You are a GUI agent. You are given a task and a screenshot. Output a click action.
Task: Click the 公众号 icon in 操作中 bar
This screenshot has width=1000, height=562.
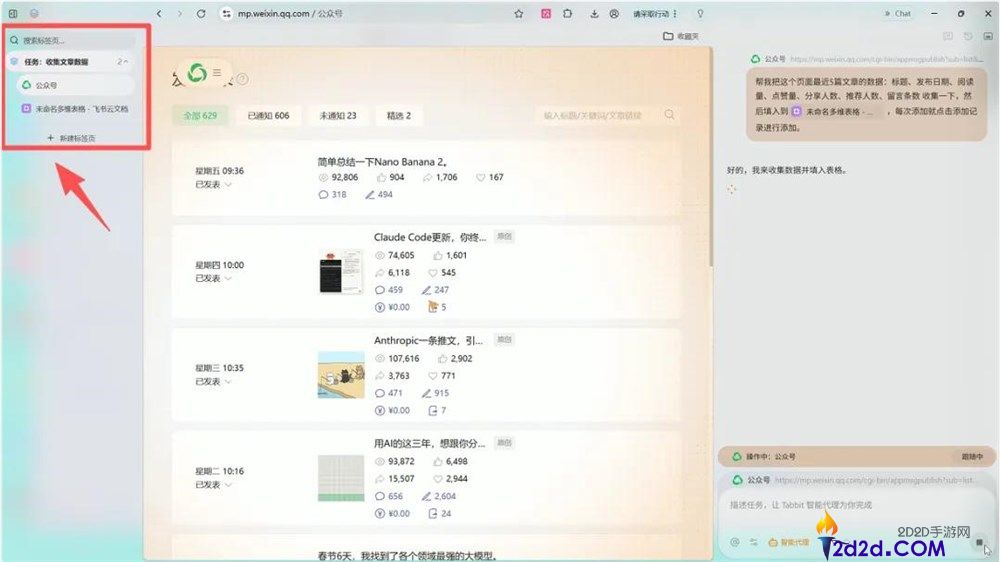pyautogui.click(x=737, y=457)
